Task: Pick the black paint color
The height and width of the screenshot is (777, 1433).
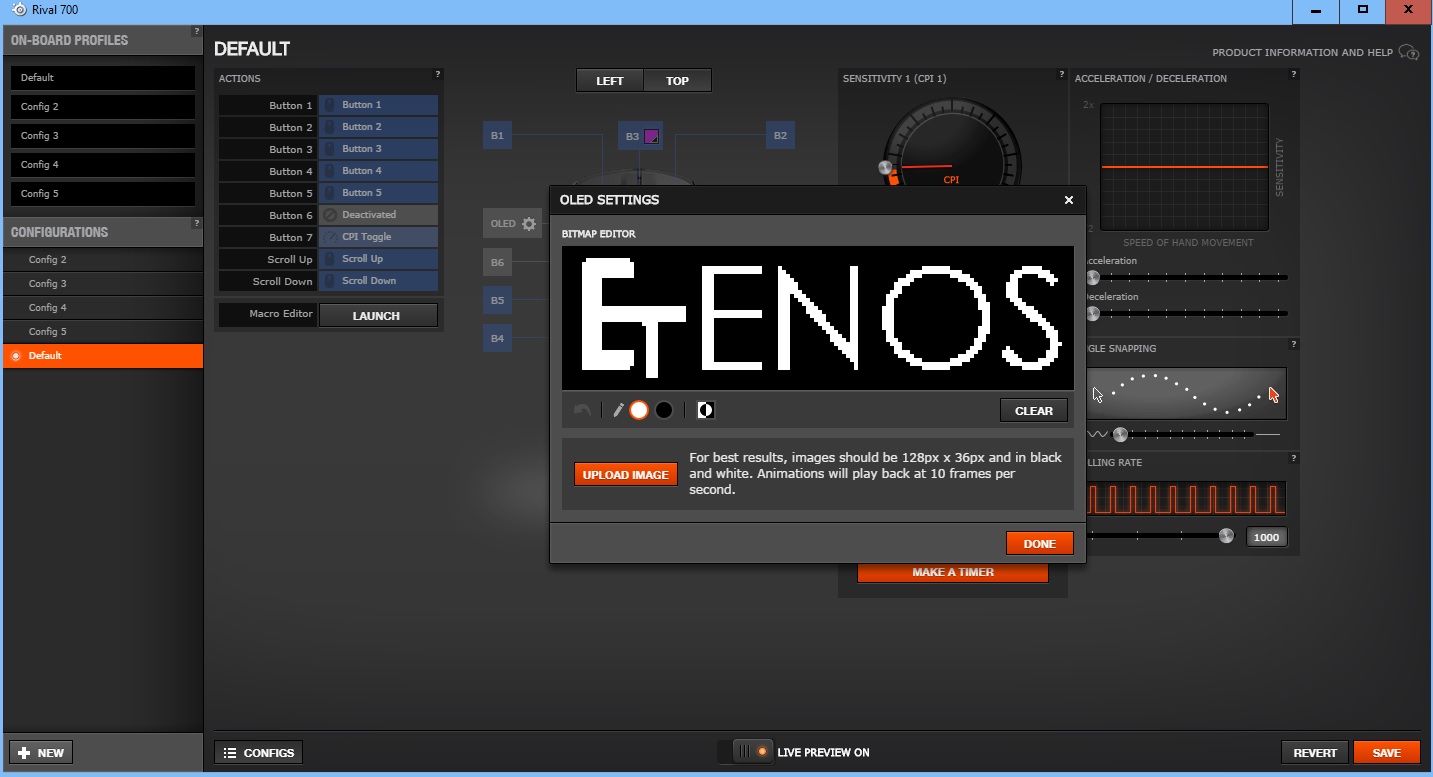Action: pos(664,410)
